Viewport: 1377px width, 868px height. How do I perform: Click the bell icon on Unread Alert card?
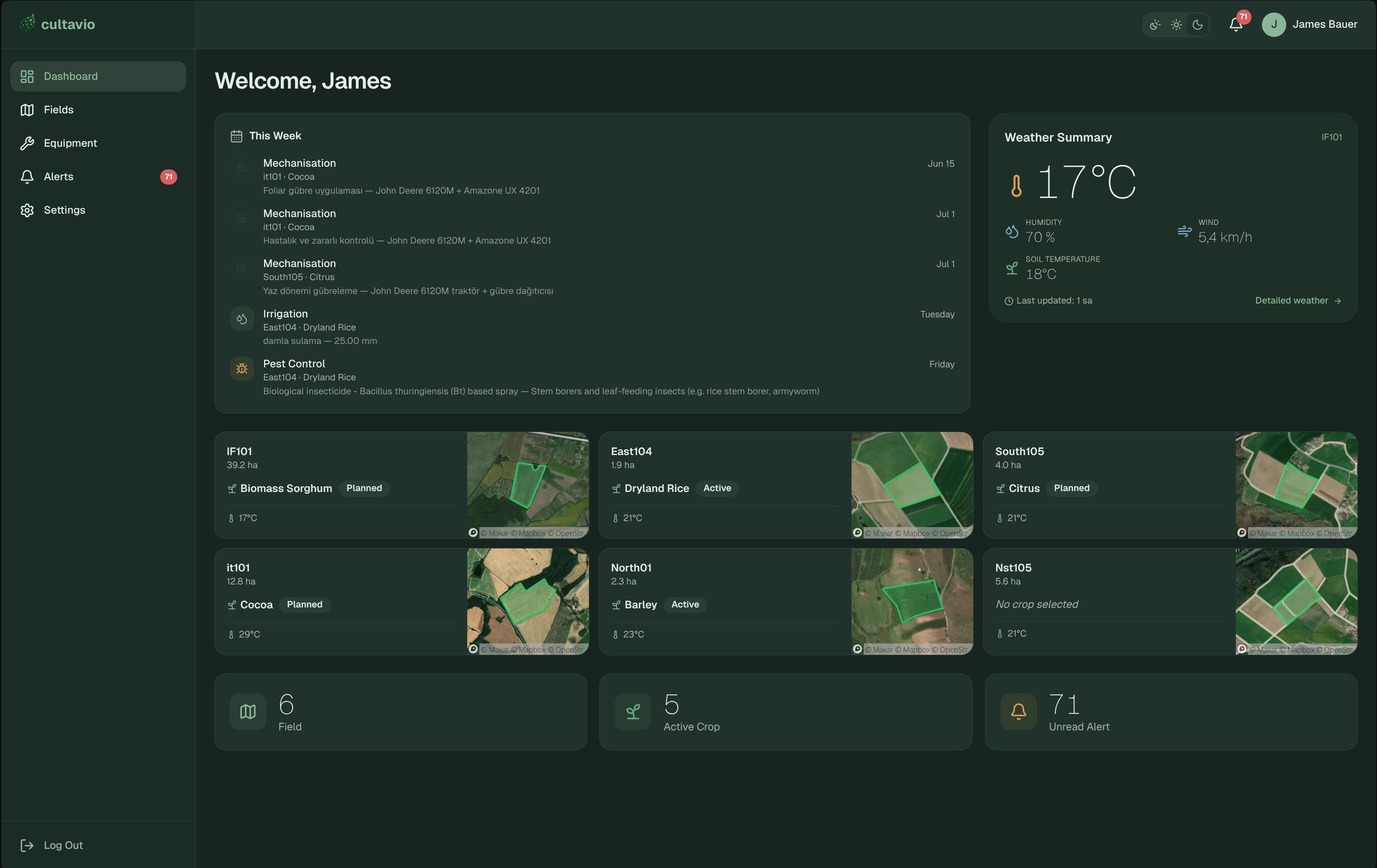tap(1018, 712)
